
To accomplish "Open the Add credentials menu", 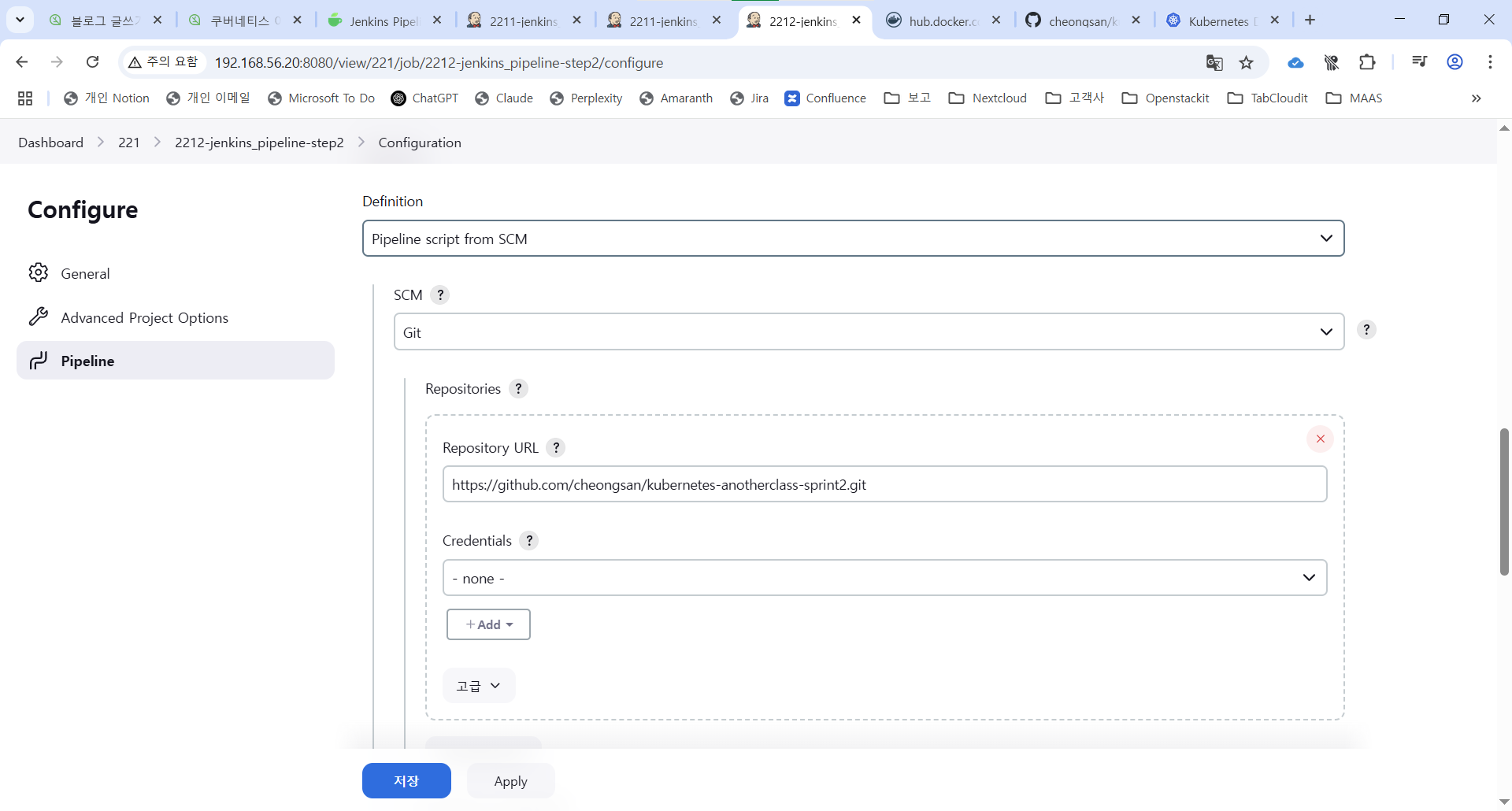I will (x=488, y=624).
